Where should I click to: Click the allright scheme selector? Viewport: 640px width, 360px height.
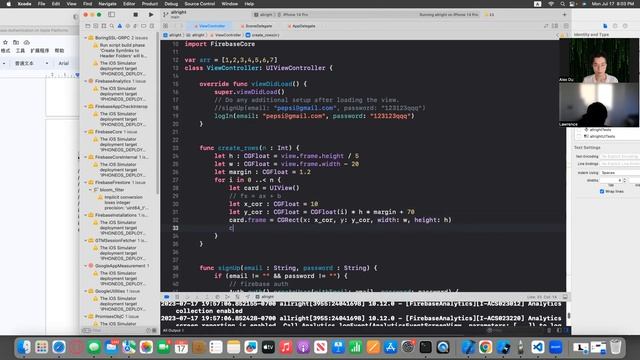[263, 14]
